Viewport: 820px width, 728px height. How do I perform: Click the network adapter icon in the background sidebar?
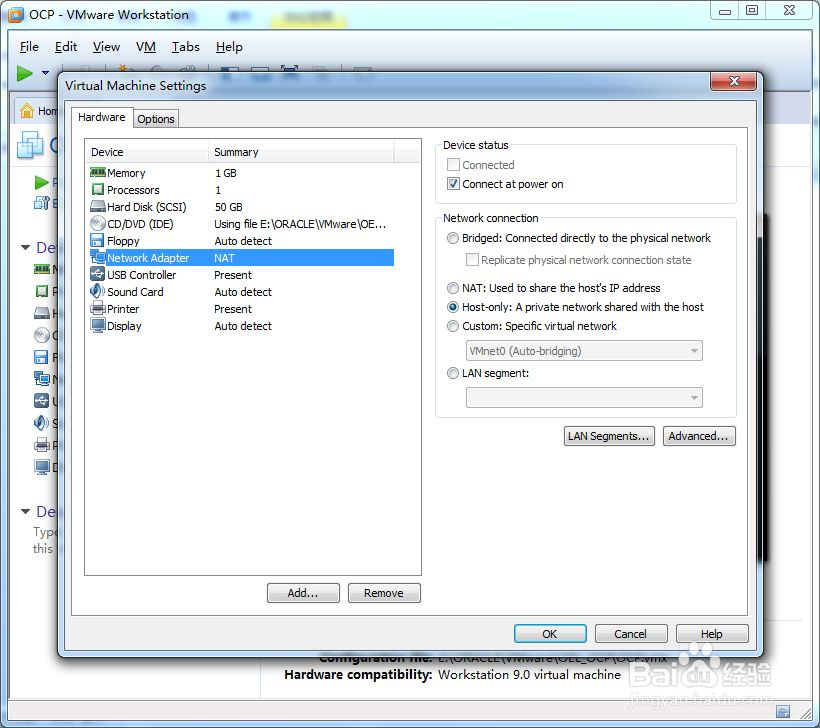(x=42, y=379)
